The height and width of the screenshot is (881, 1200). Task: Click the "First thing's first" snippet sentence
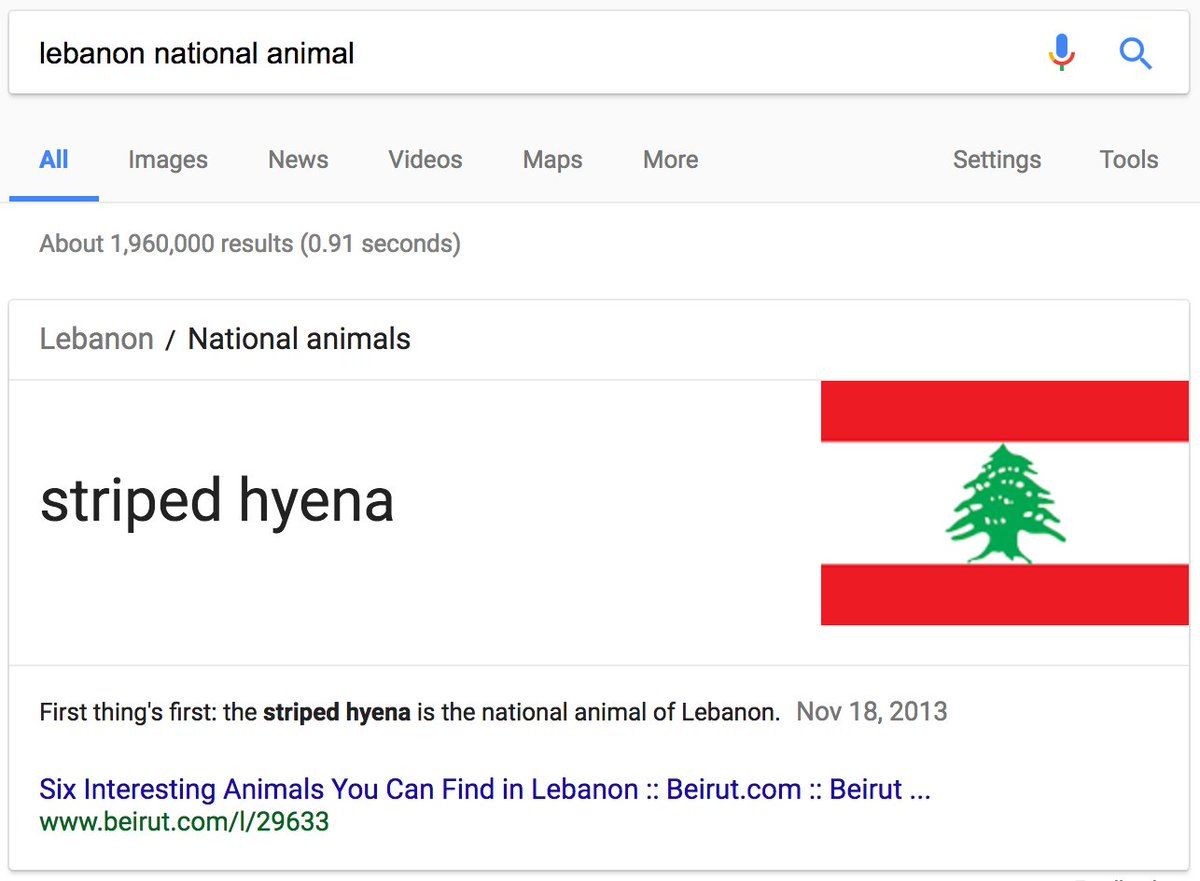pos(409,712)
